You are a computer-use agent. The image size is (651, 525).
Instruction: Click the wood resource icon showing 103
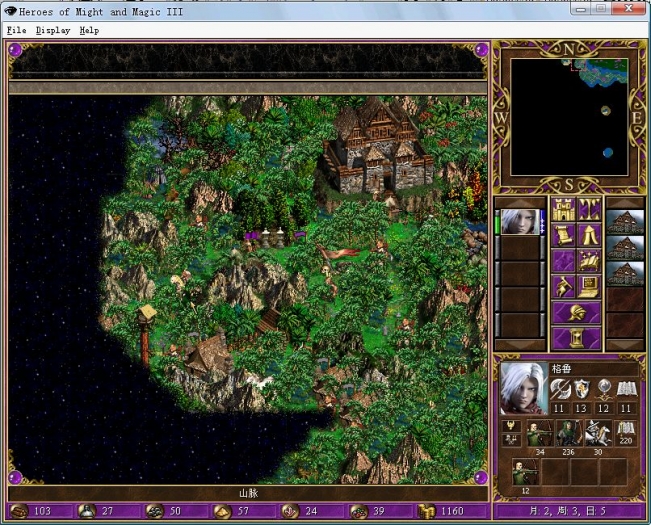coord(19,511)
